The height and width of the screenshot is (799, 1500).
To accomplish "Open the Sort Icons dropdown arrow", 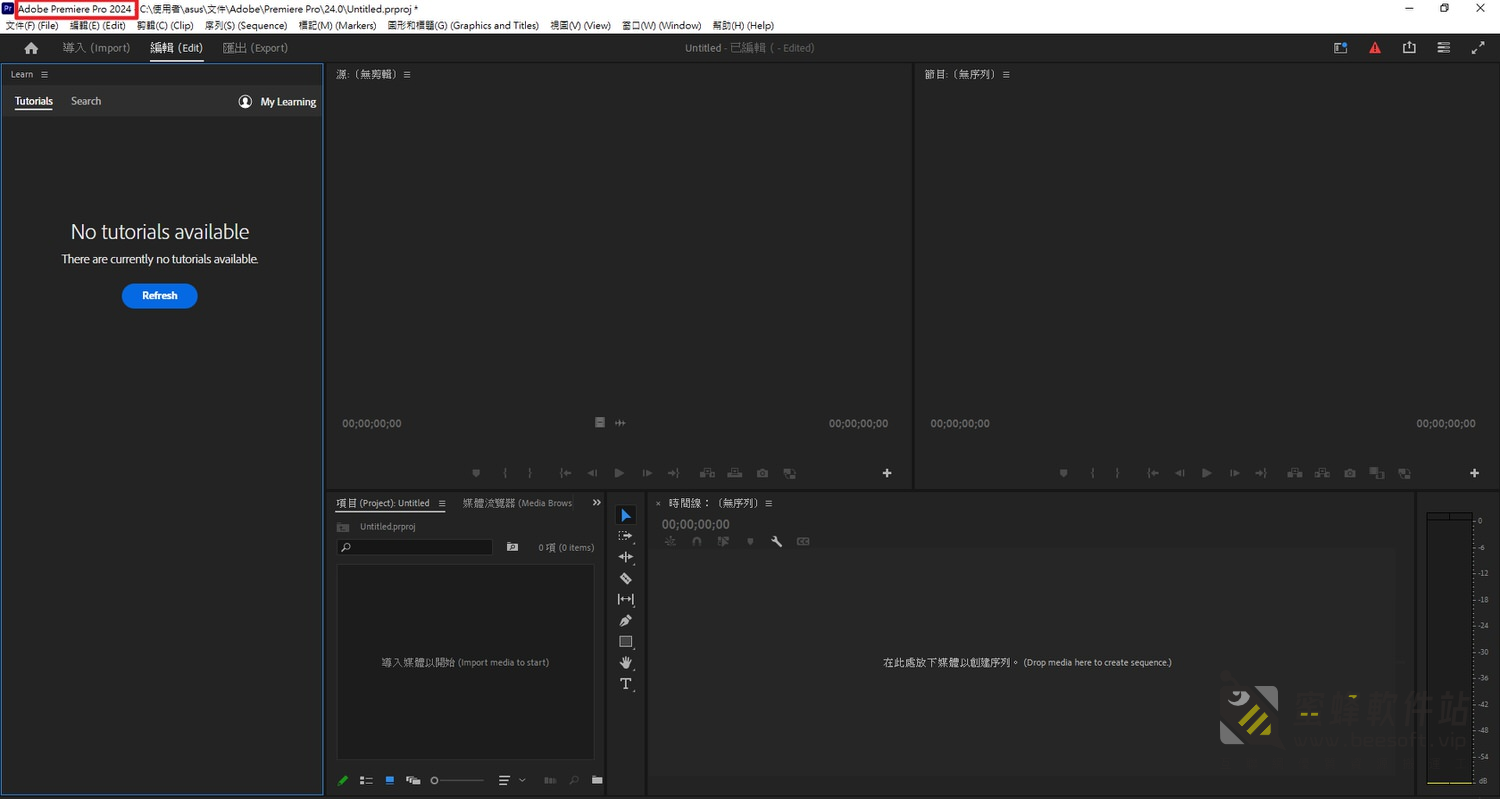I will click(522, 780).
